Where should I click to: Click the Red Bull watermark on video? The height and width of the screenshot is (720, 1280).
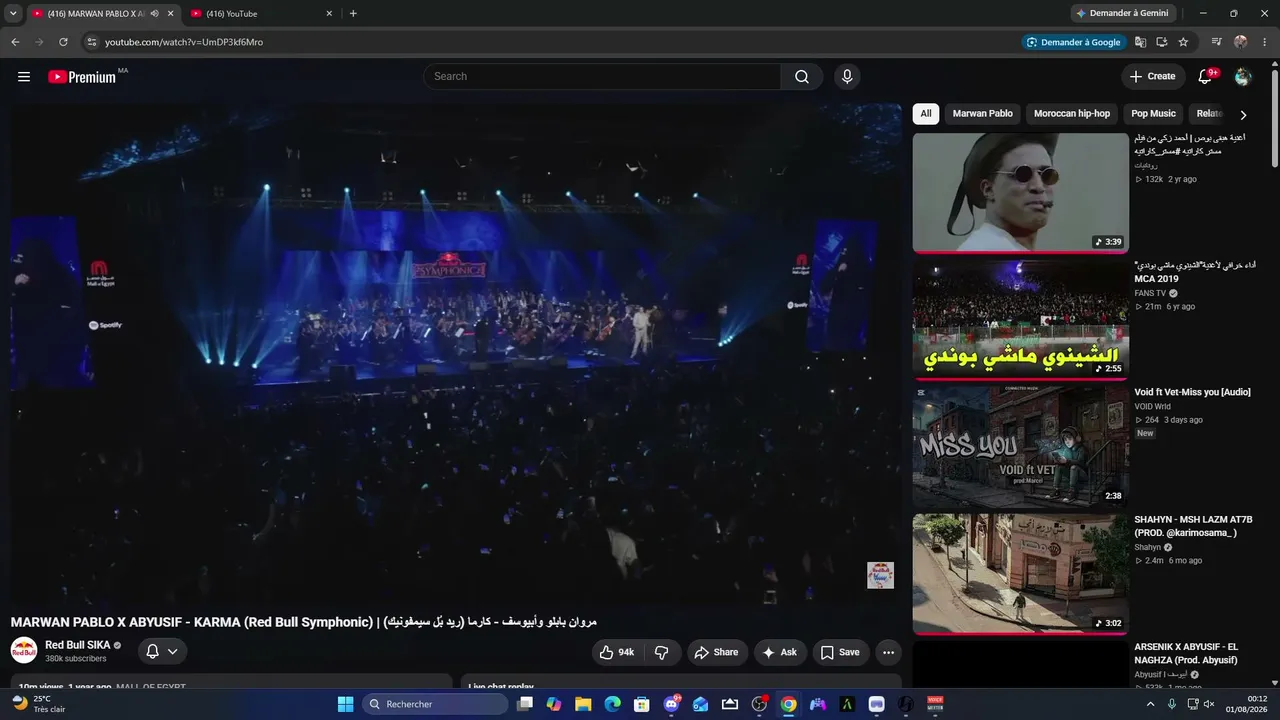pyautogui.click(x=880, y=575)
